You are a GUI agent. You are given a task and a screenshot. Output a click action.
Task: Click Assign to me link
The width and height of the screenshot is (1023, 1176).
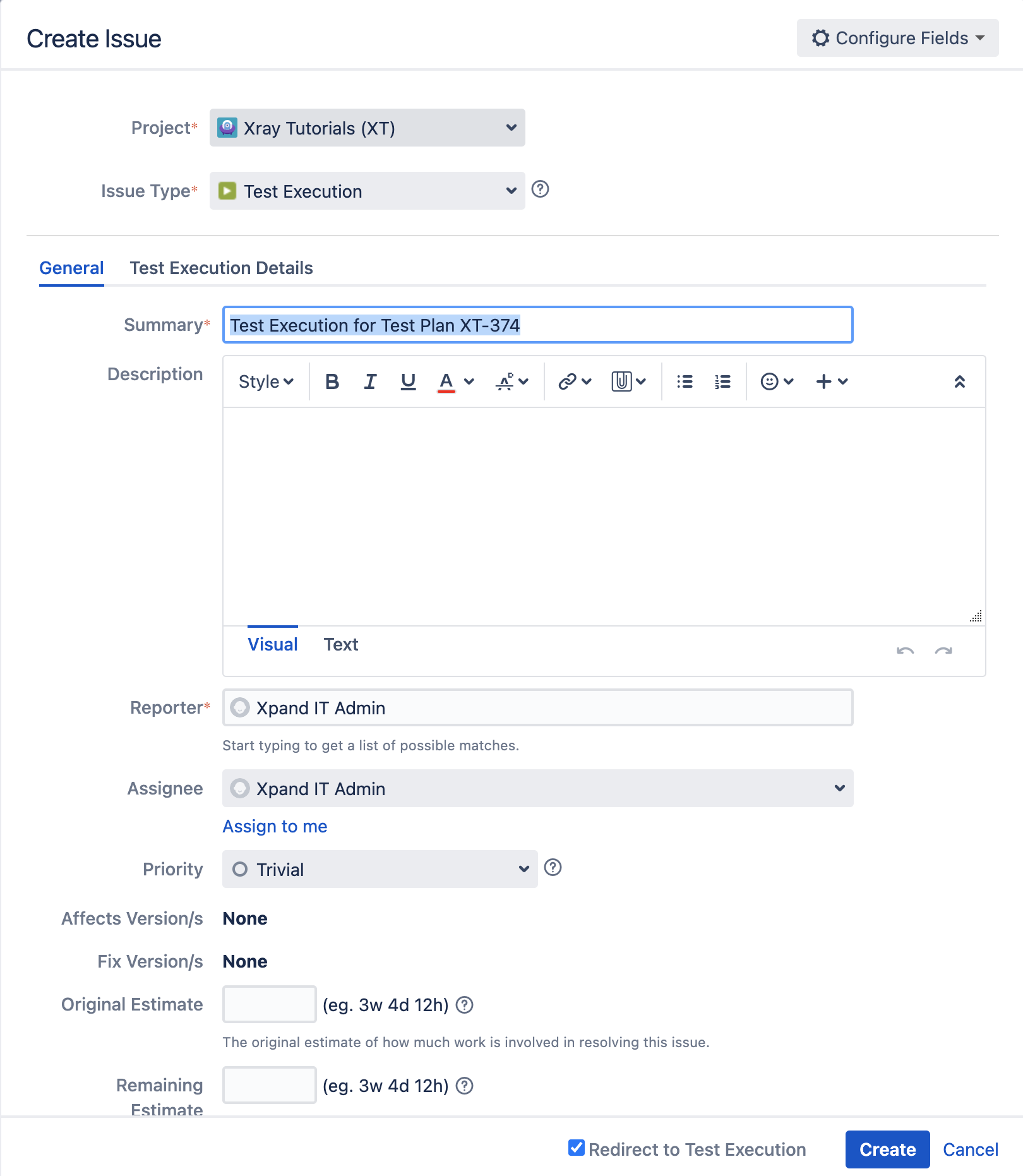tap(275, 826)
